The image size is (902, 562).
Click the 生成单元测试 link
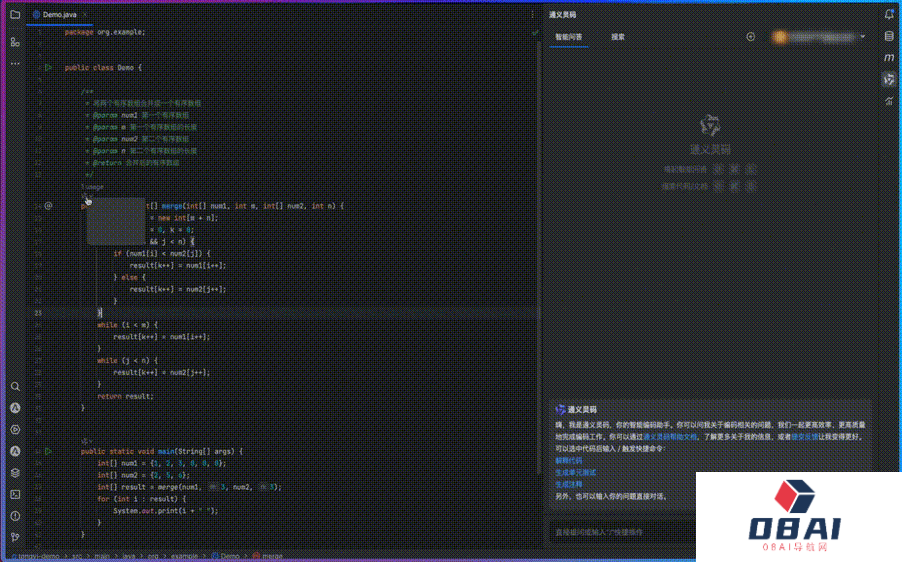[574, 472]
